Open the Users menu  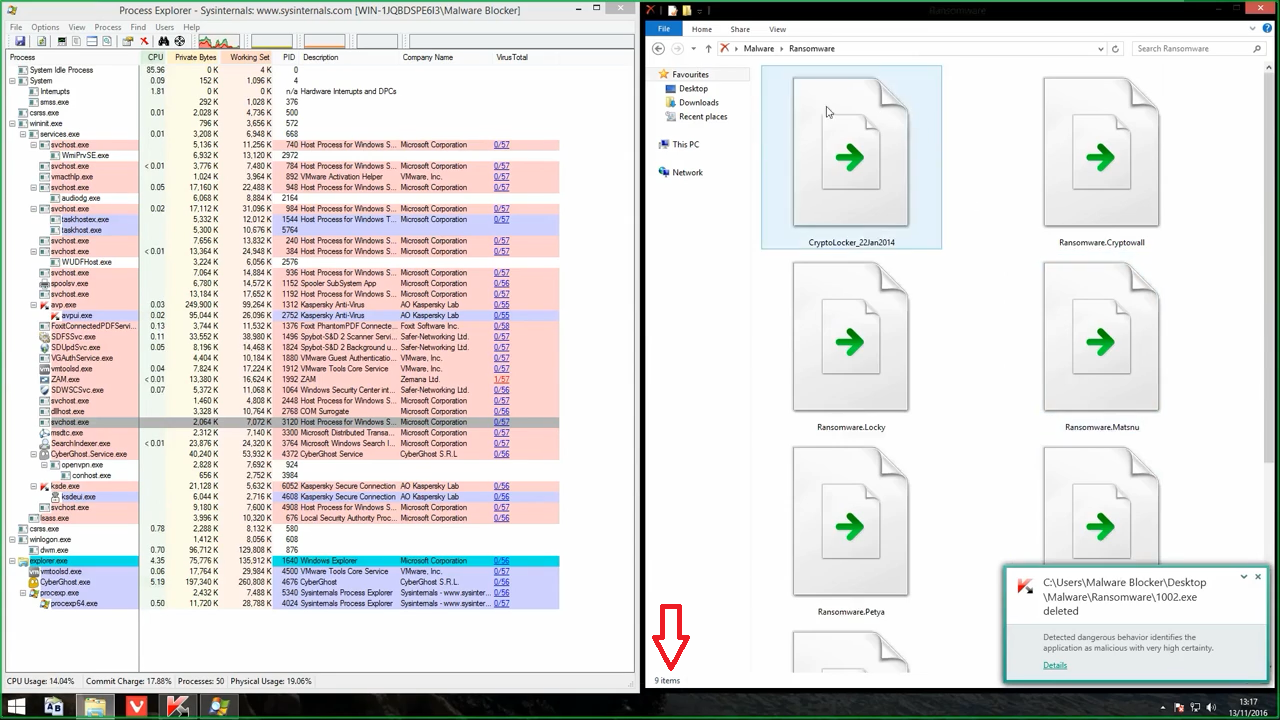(x=165, y=28)
